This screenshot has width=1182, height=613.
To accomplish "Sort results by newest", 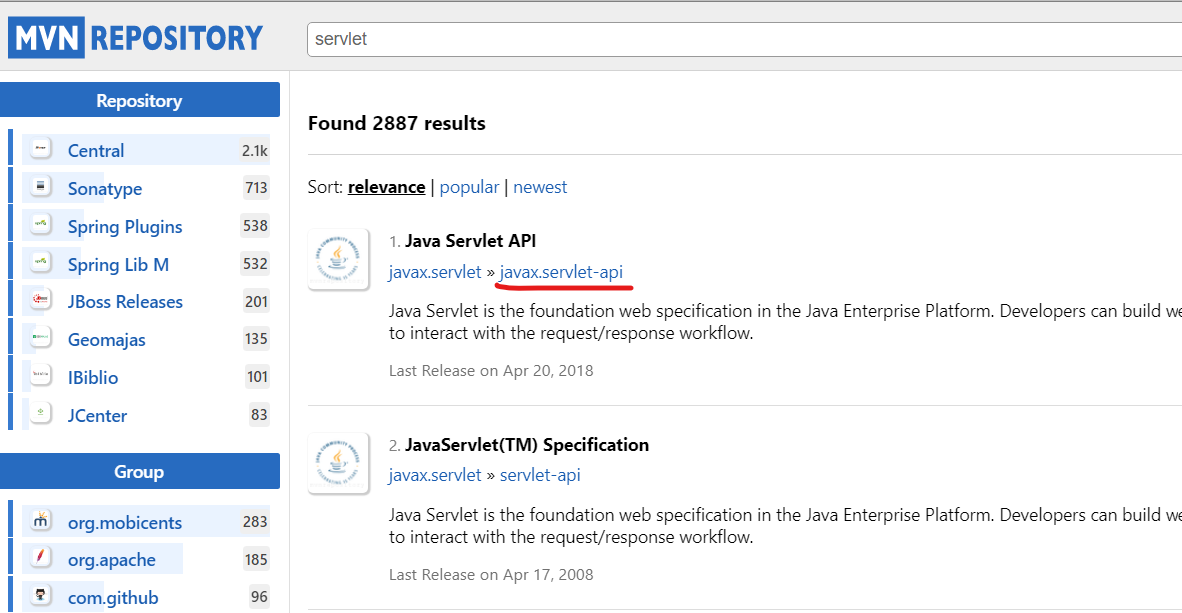I will pyautogui.click(x=540, y=187).
